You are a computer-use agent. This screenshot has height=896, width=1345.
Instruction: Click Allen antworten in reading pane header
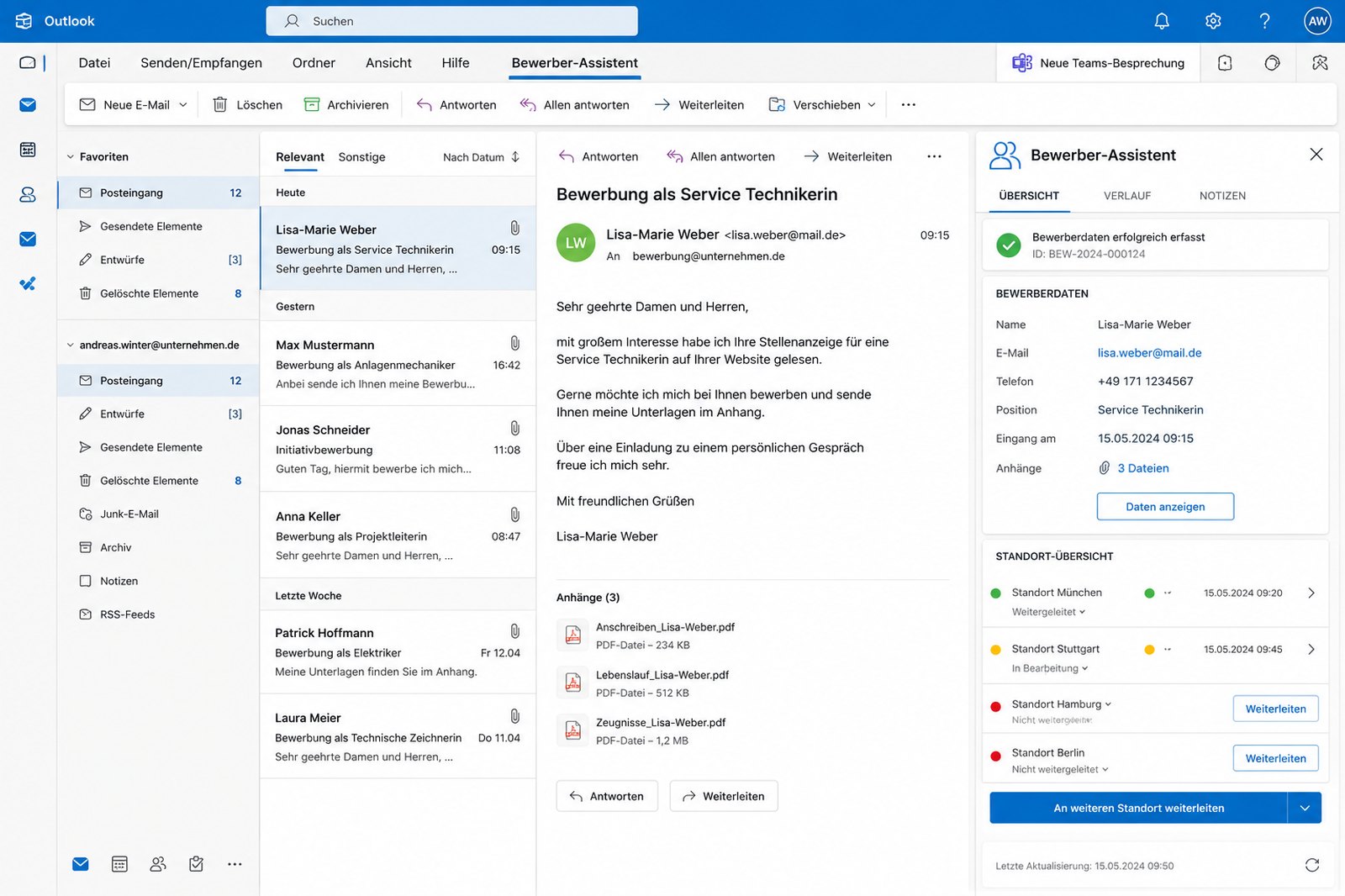(721, 157)
